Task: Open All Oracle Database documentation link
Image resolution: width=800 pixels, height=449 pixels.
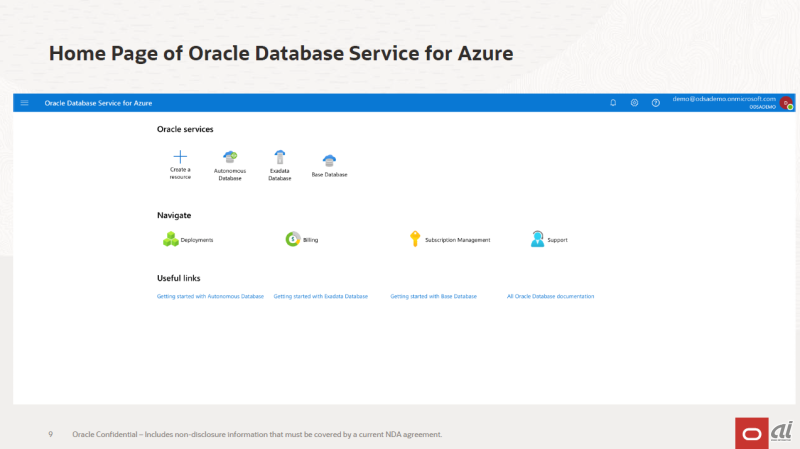Action: click(x=551, y=297)
